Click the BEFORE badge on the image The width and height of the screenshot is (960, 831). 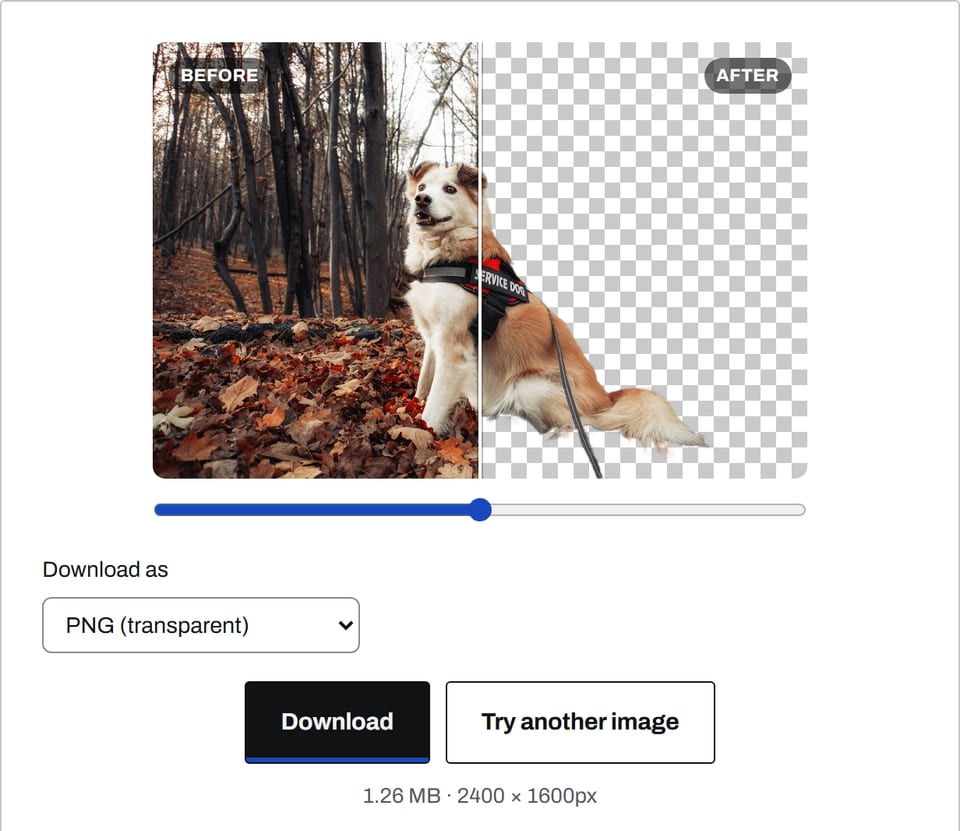219,75
